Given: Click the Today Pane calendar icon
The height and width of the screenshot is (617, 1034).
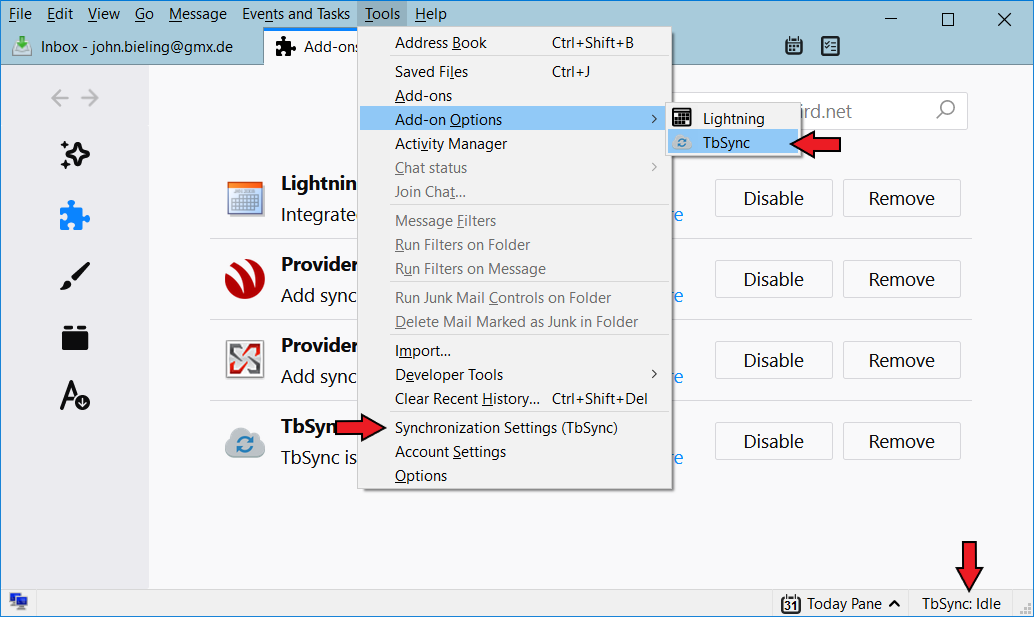Looking at the screenshot, I should 790,604.
